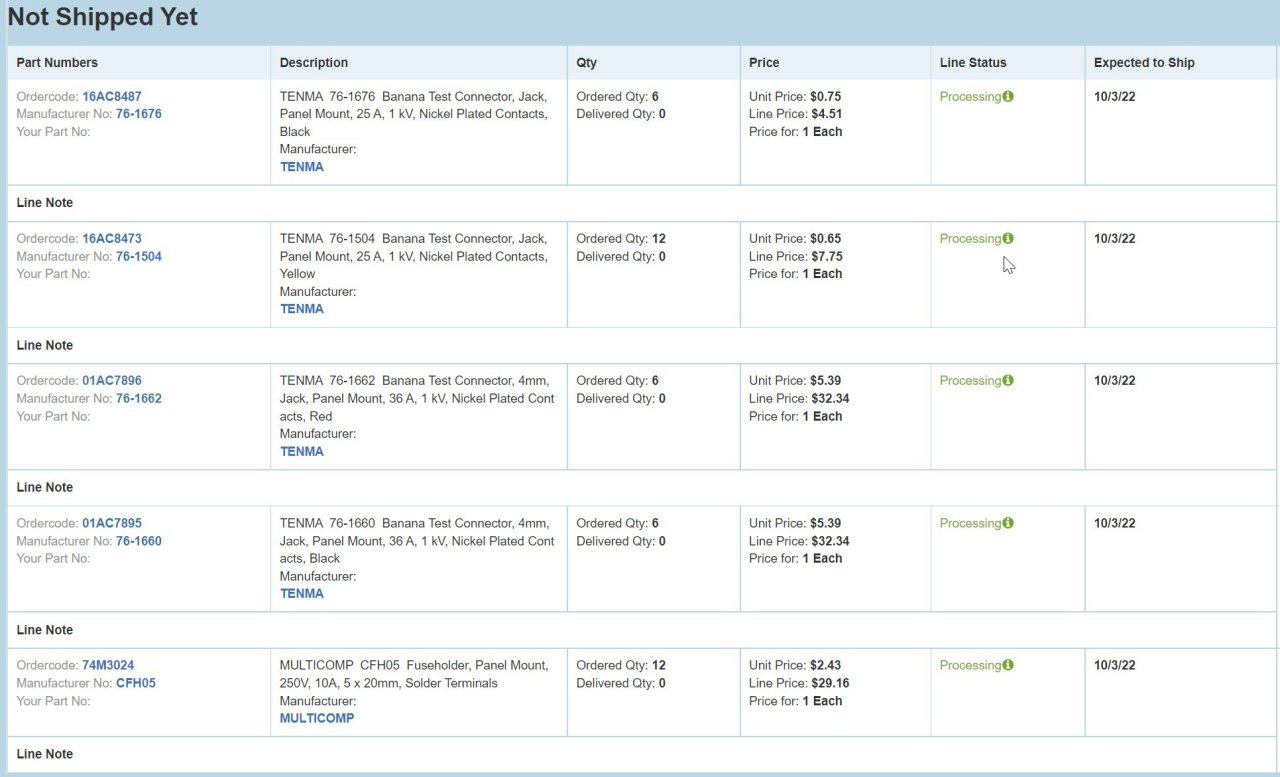
Task: Click manufacturer number 76-1660 link
Action: (139, 541)
